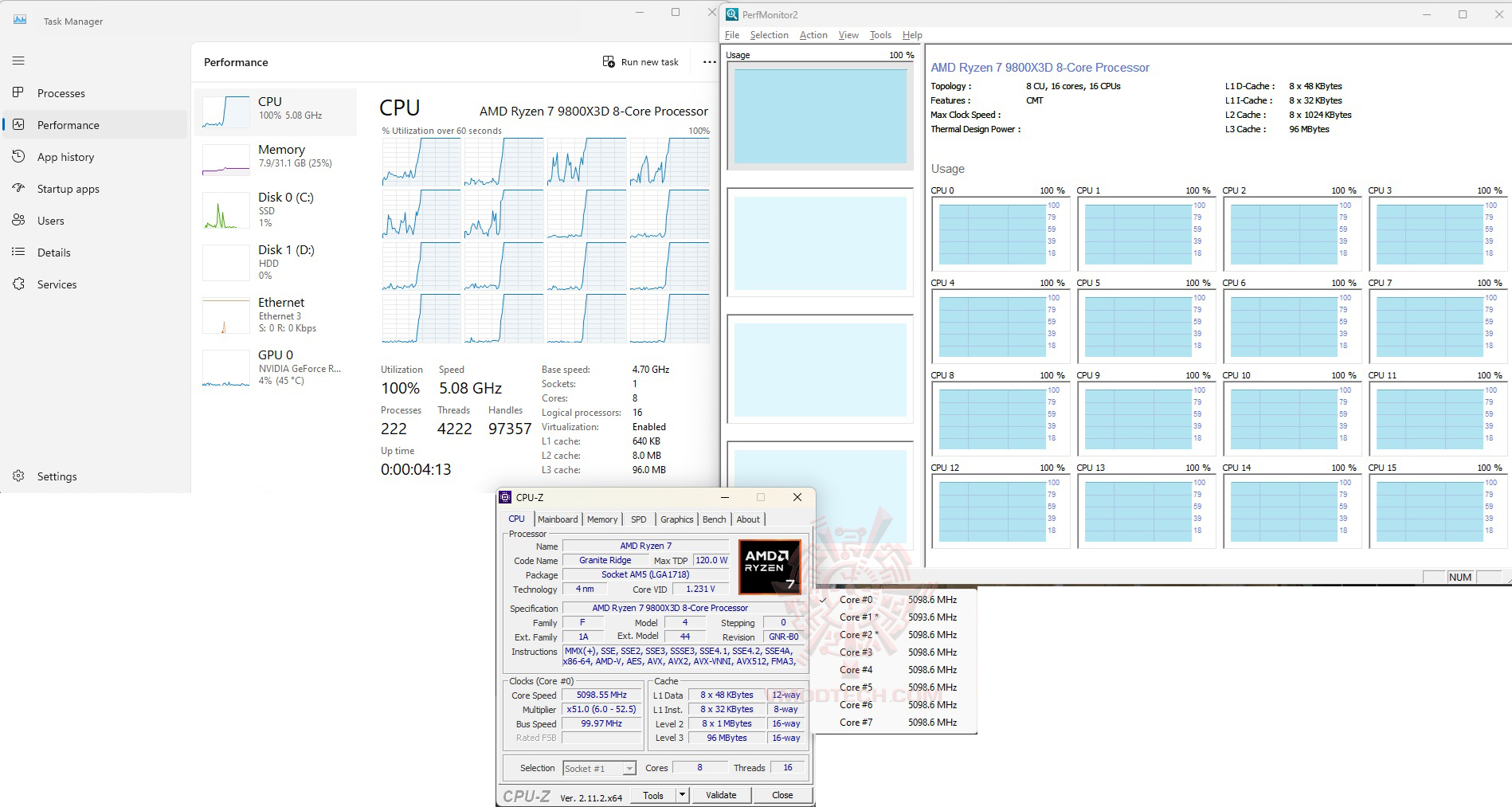Show the Users page in Task Manager
Screen dimensions: 1512x807
click(96, 221)
